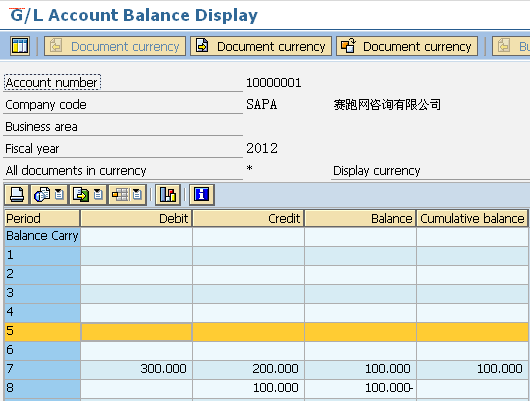Viewport: 530px width, 401px height.
Task: Click the Debit column header
Action: (x=137, y=218)
